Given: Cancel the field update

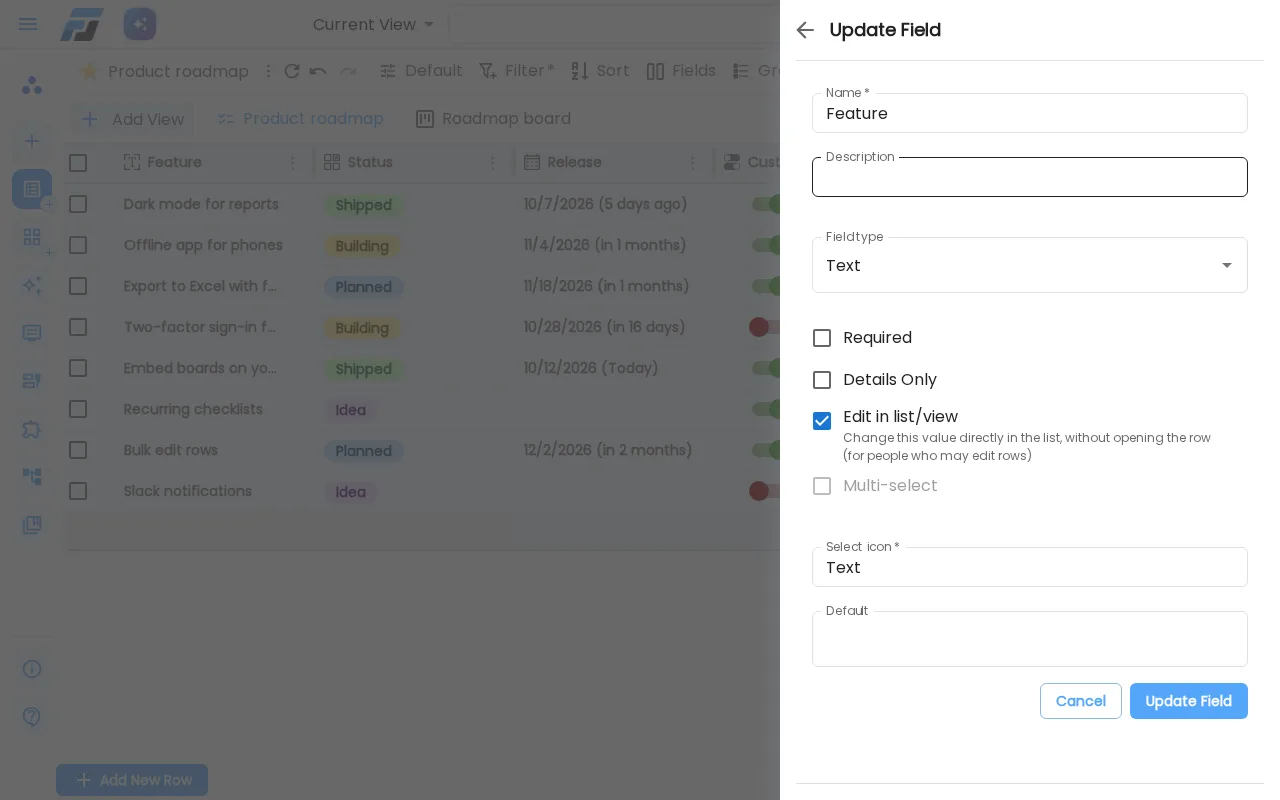Looking at the screenshot, I should [x=1081, y=701].
